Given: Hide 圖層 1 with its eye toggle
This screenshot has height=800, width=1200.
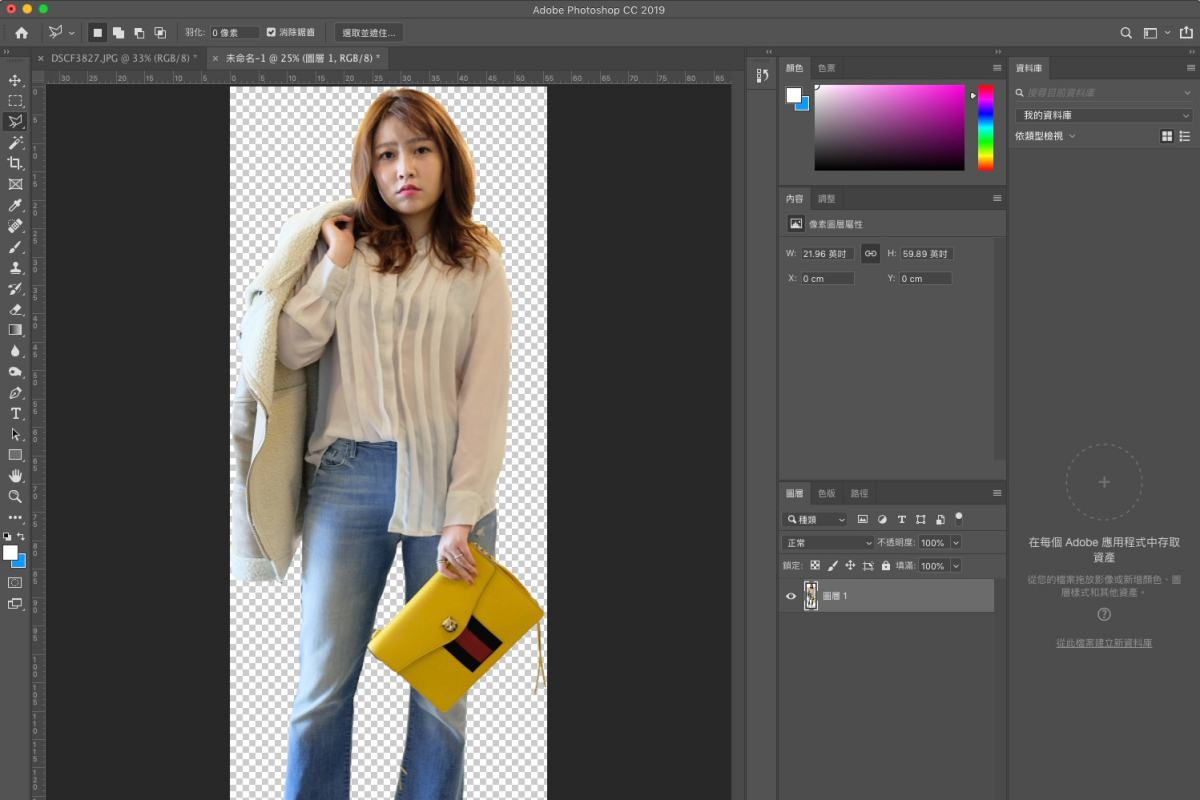Looking at the screenshot, I should pyautogui.click(x=789, y=595).
